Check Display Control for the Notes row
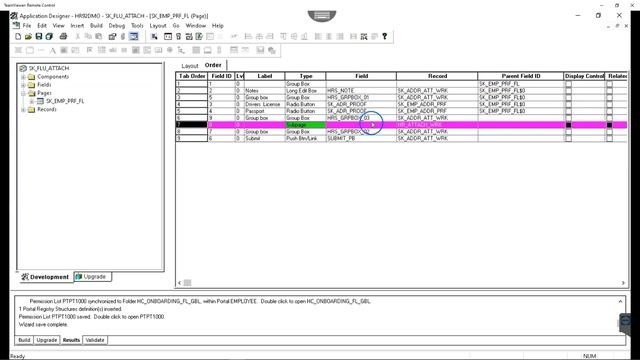 tap(568, 91)
